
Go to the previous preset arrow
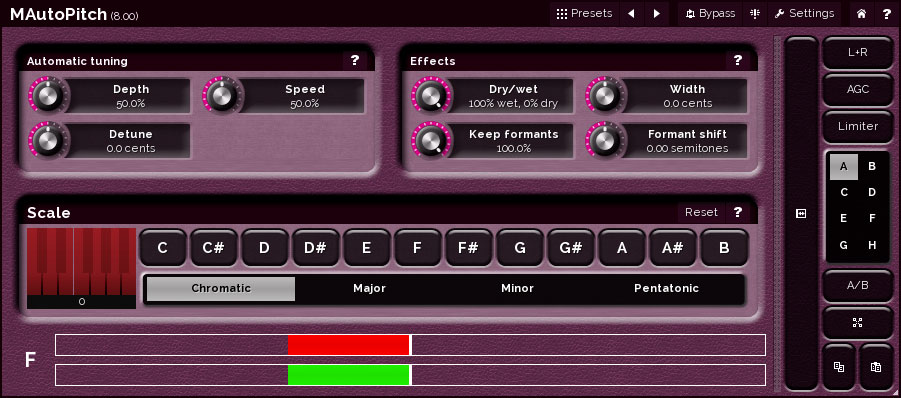click(631, 14)
